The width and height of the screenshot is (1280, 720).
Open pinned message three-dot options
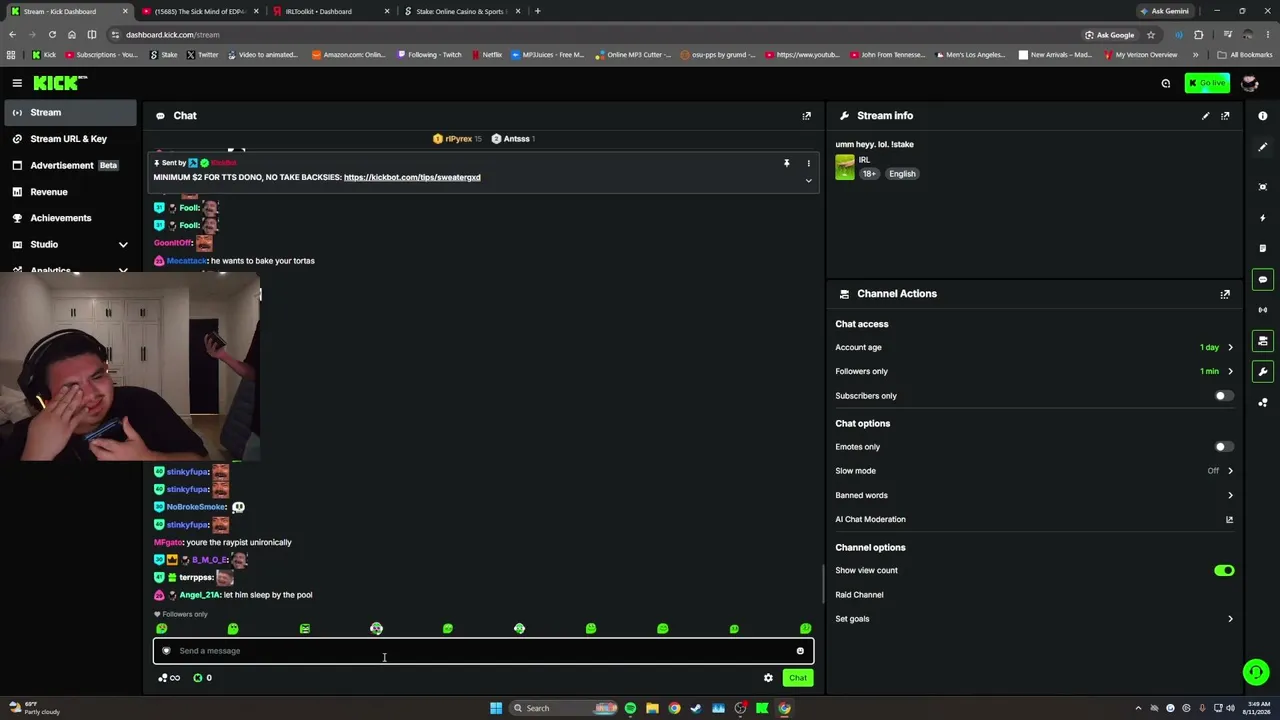click(809, 163)
